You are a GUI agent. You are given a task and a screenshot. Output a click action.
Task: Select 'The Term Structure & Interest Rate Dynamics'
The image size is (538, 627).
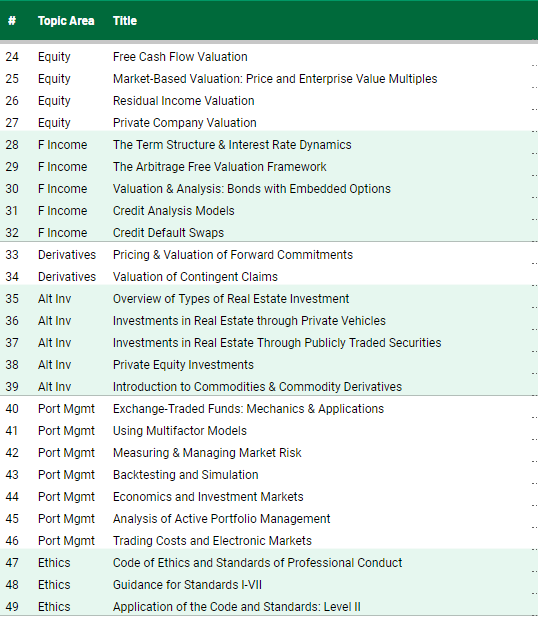(x=232, y=145)
